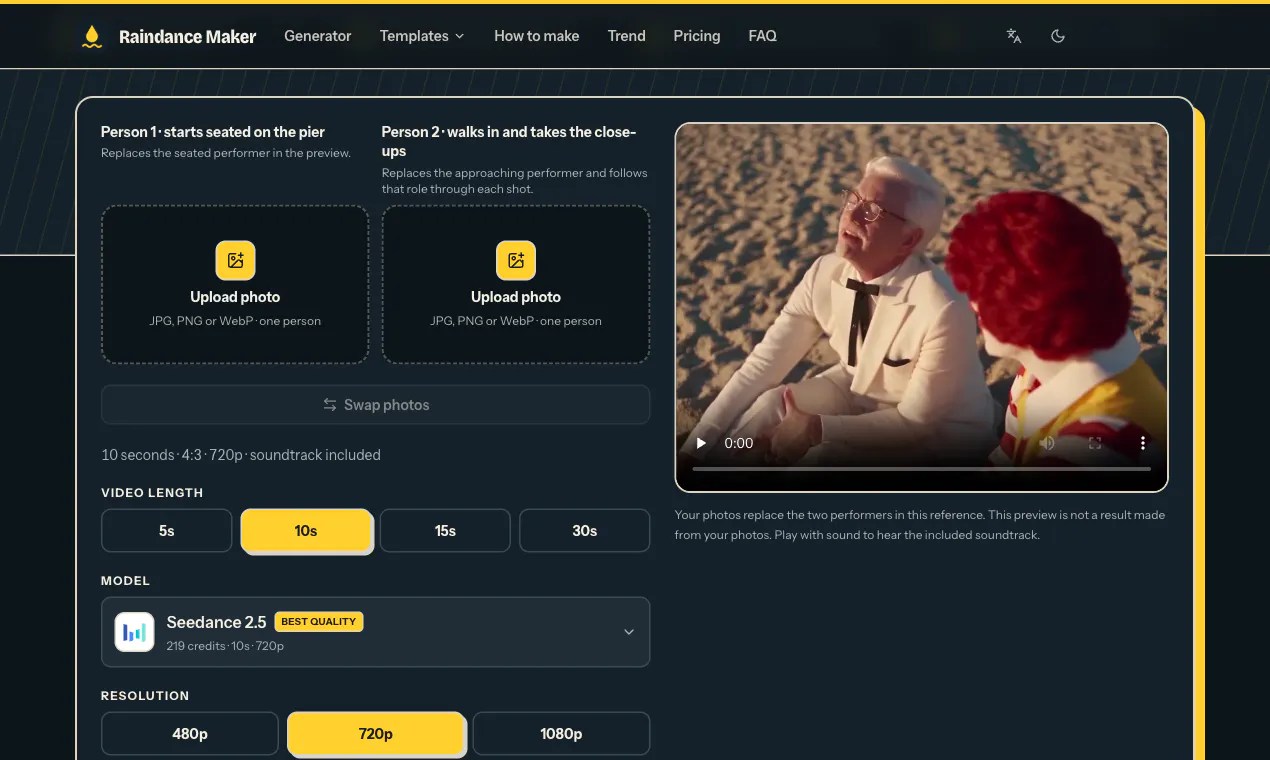Select the 5s video length
The height and width of the screenshot is (760, 1270).
167,531
